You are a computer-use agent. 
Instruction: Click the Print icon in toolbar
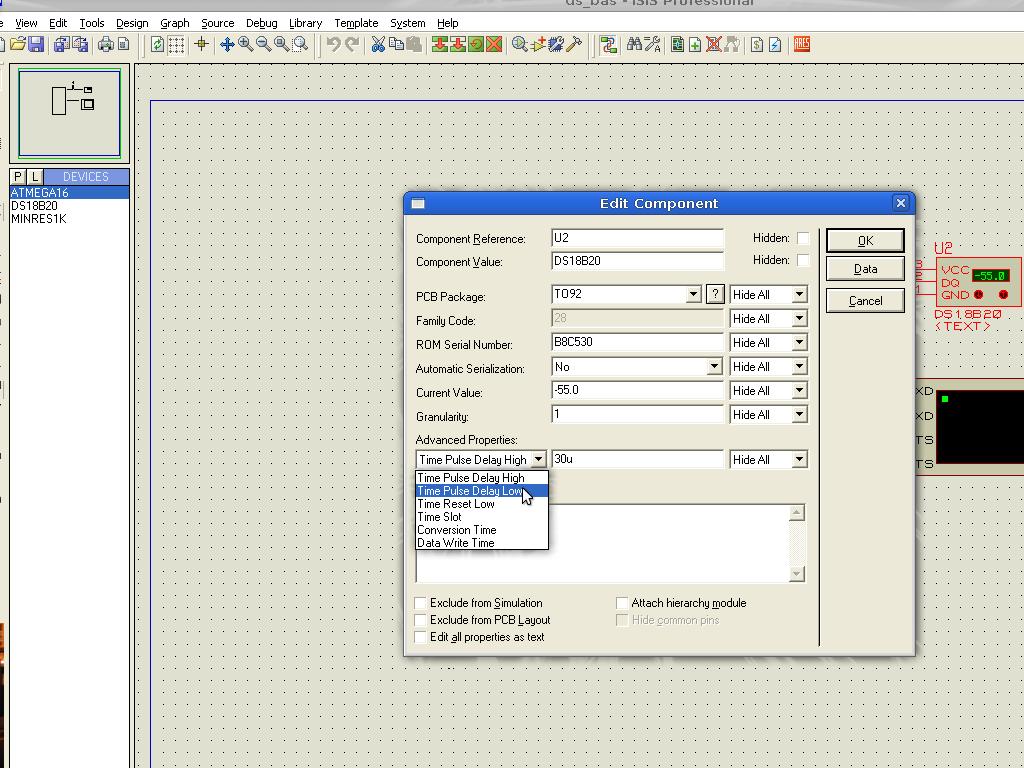point(105,44)
